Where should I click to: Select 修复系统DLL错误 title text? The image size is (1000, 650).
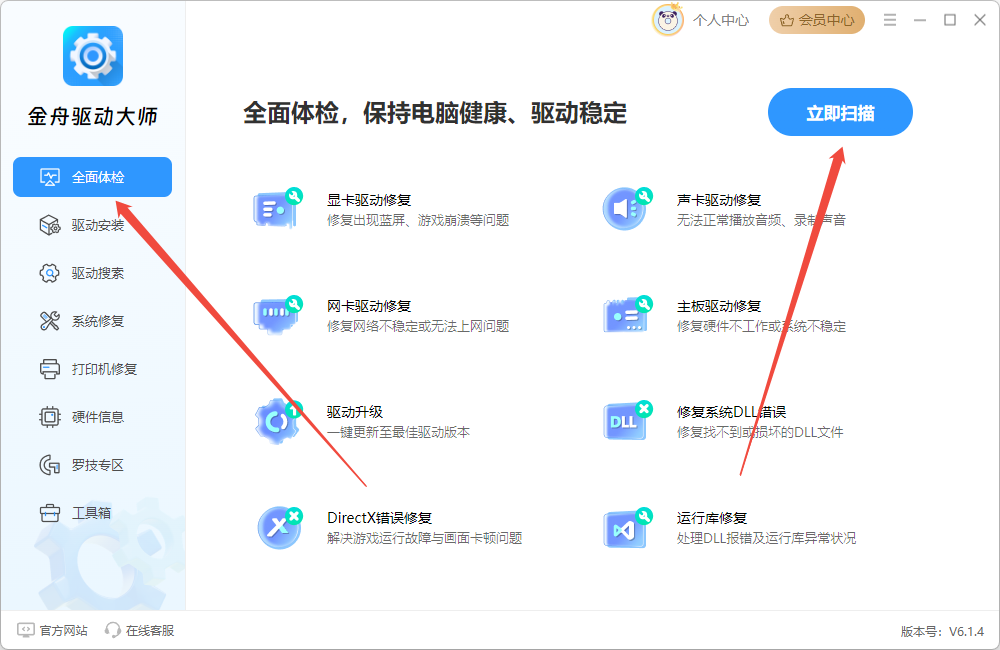coord(732,412)
